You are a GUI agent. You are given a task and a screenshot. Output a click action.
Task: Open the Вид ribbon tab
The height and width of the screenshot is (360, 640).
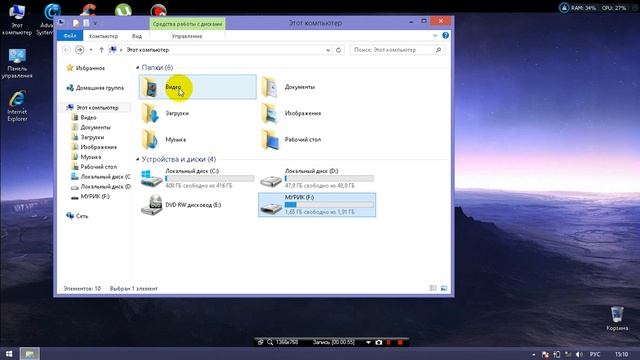tap(137, 36)
